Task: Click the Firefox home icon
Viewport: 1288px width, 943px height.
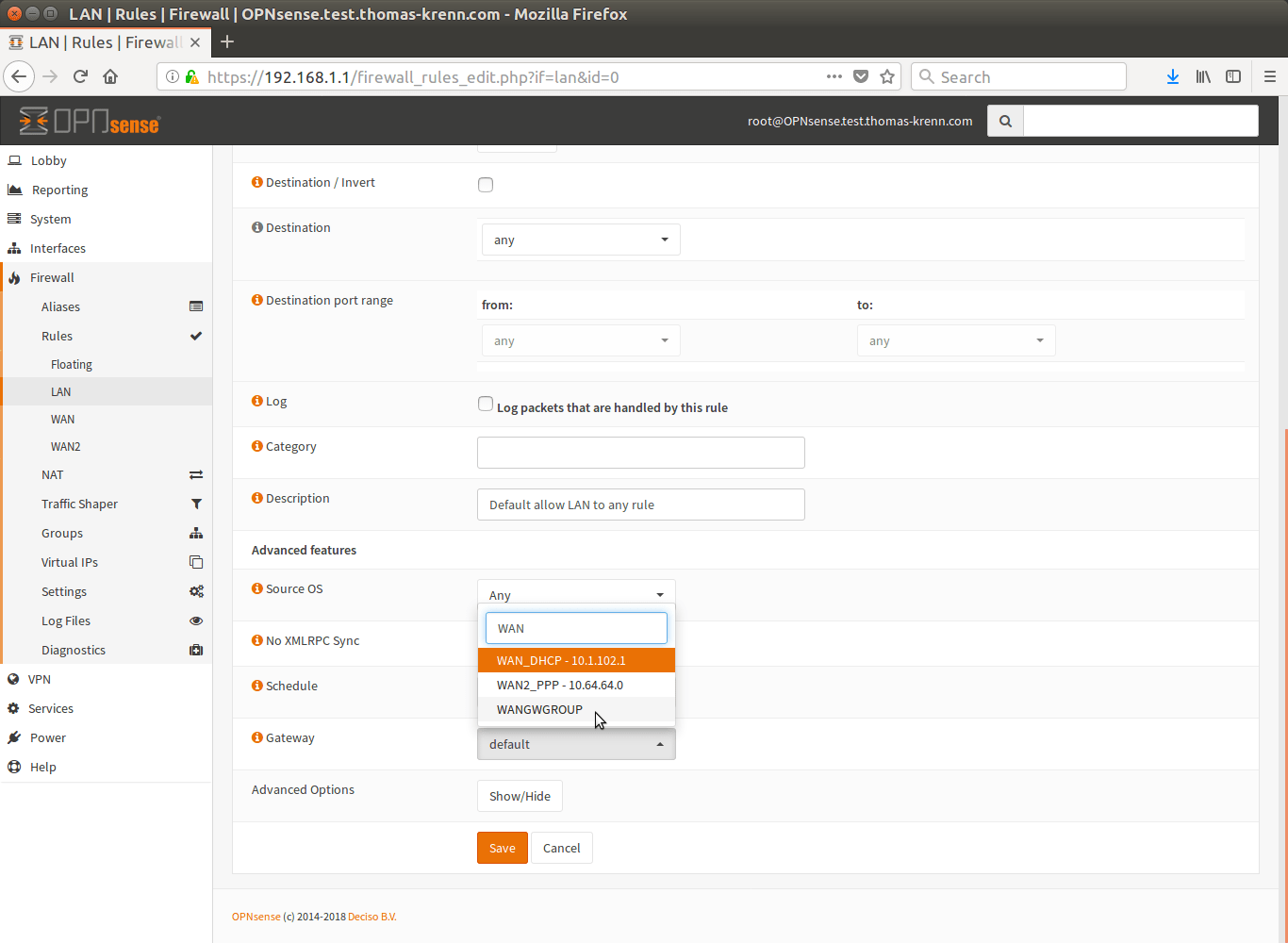Action: click(110, 77)
